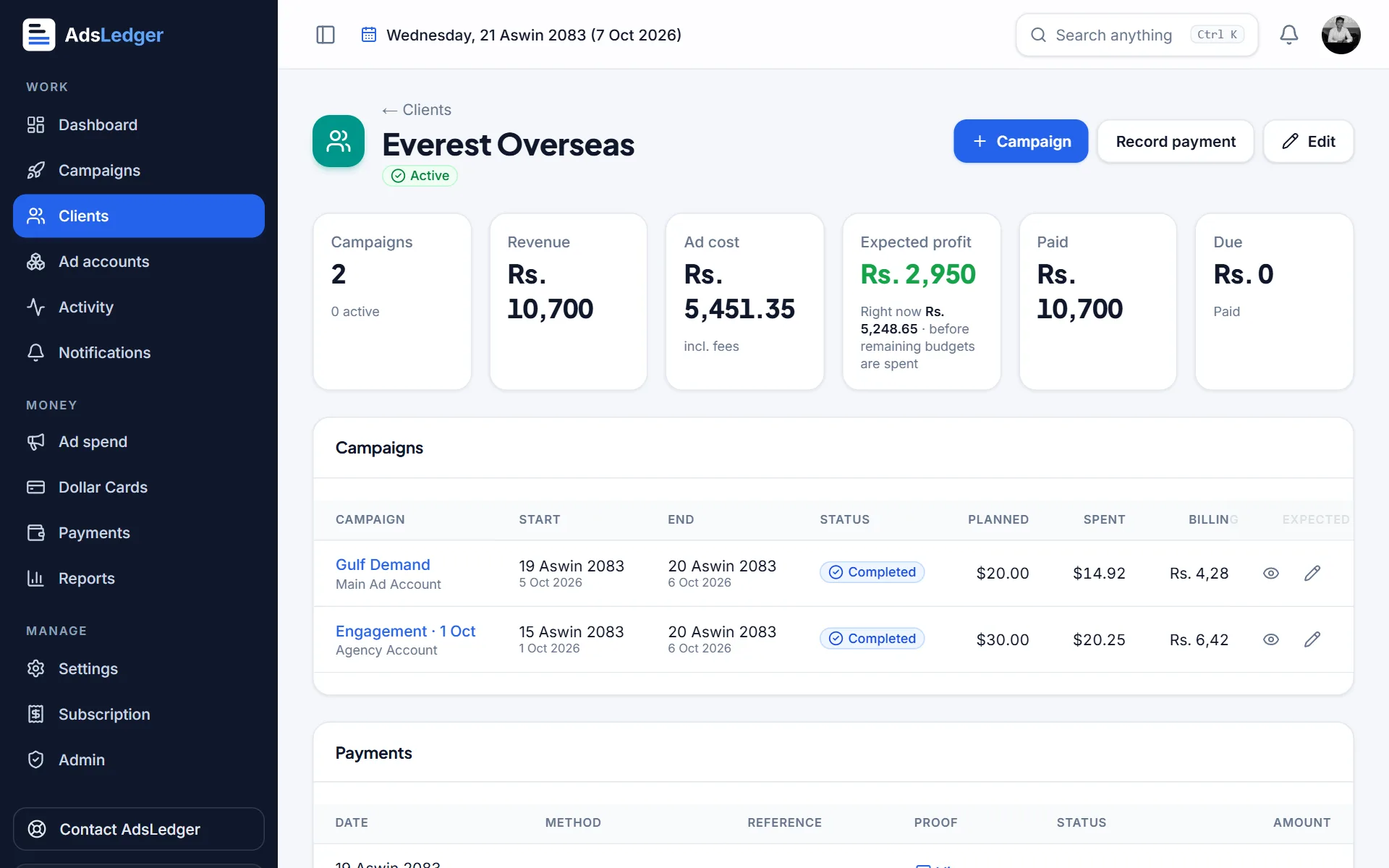Open Ad spend in the sidebar

(x=139, y=442)
